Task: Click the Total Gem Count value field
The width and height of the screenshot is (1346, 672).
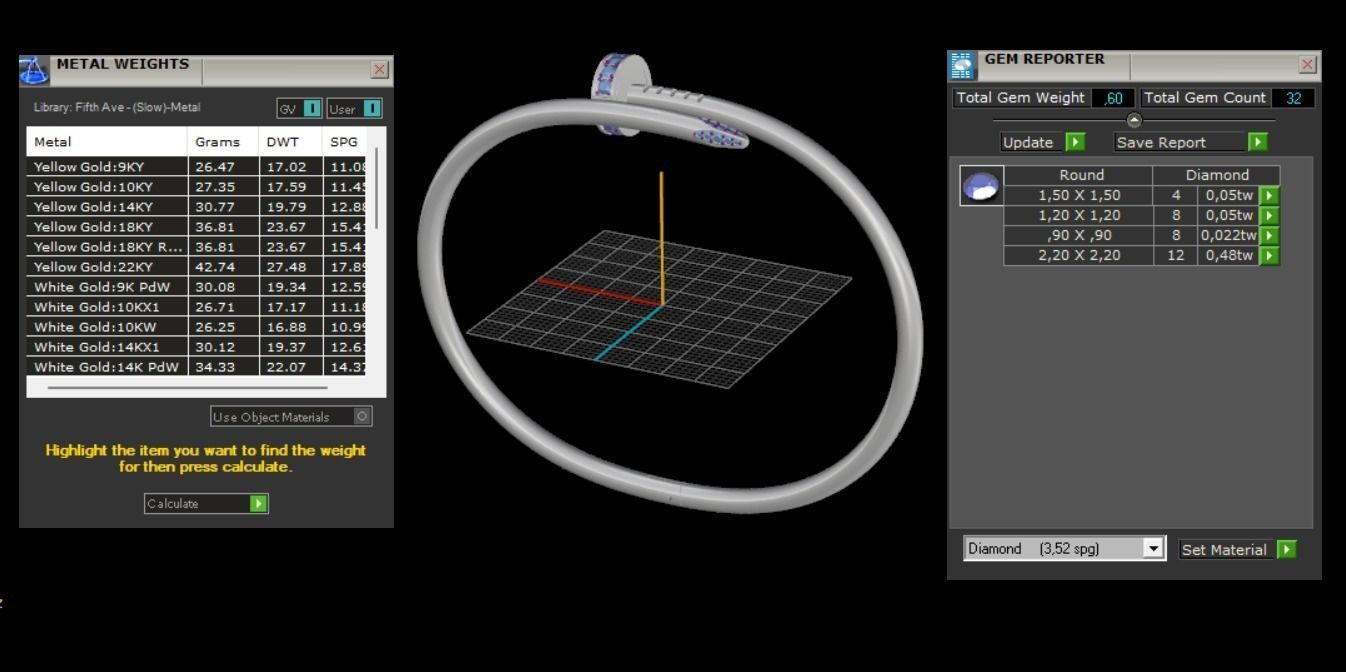Action: point(1293,98)
